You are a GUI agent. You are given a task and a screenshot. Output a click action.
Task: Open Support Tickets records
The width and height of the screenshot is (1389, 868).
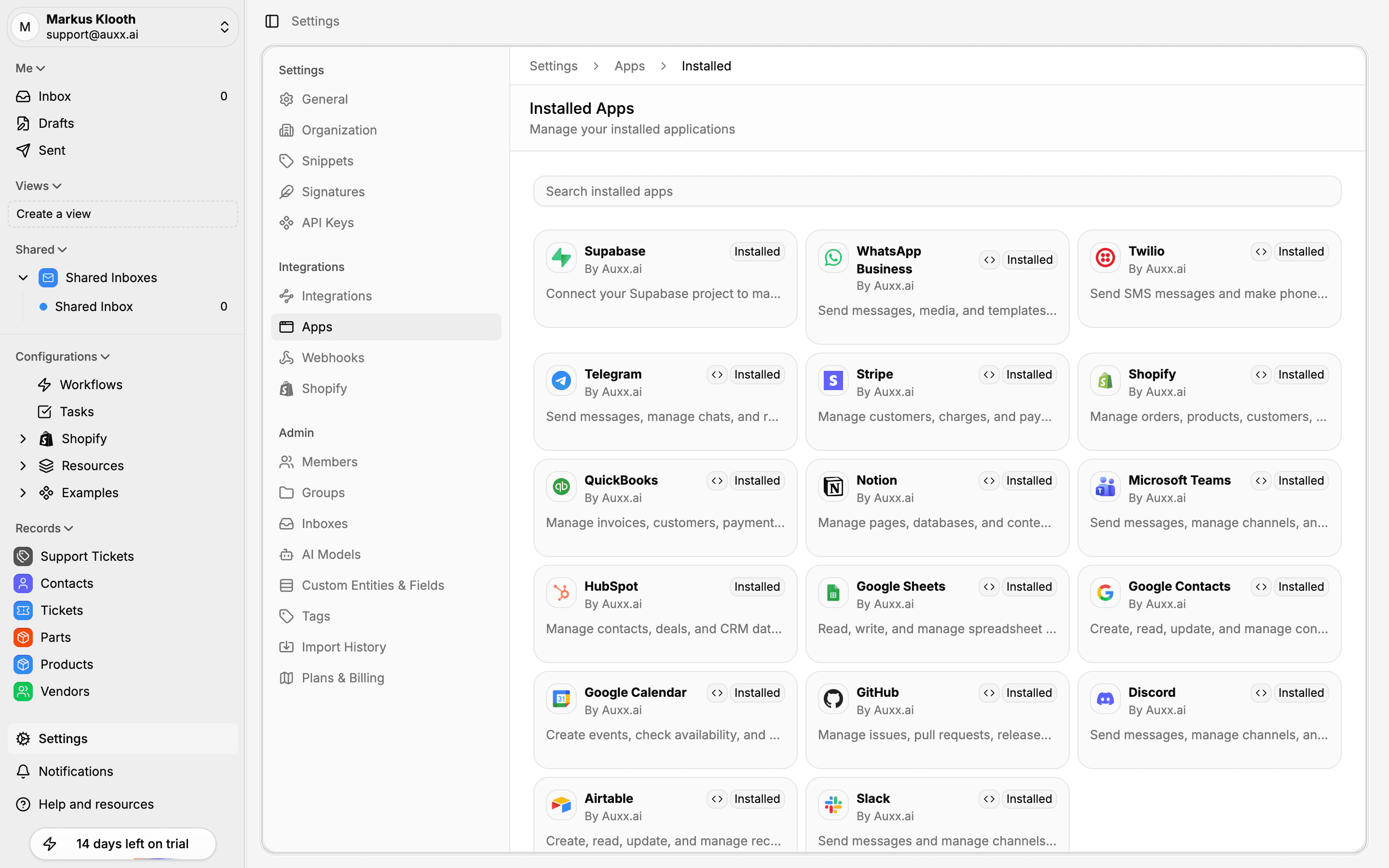click(x=123, y=556)
